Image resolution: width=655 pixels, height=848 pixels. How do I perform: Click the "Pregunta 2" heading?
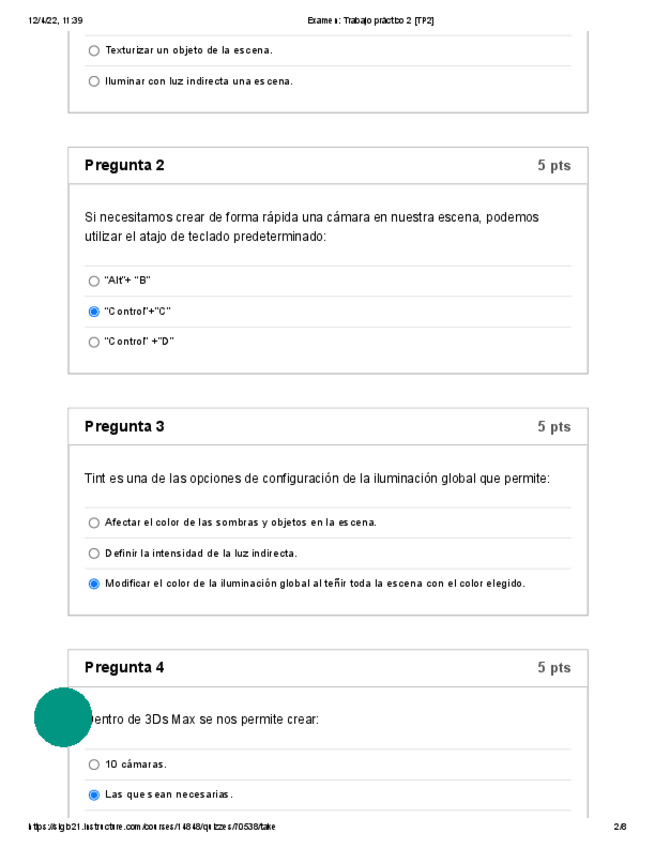coord(124,166)
